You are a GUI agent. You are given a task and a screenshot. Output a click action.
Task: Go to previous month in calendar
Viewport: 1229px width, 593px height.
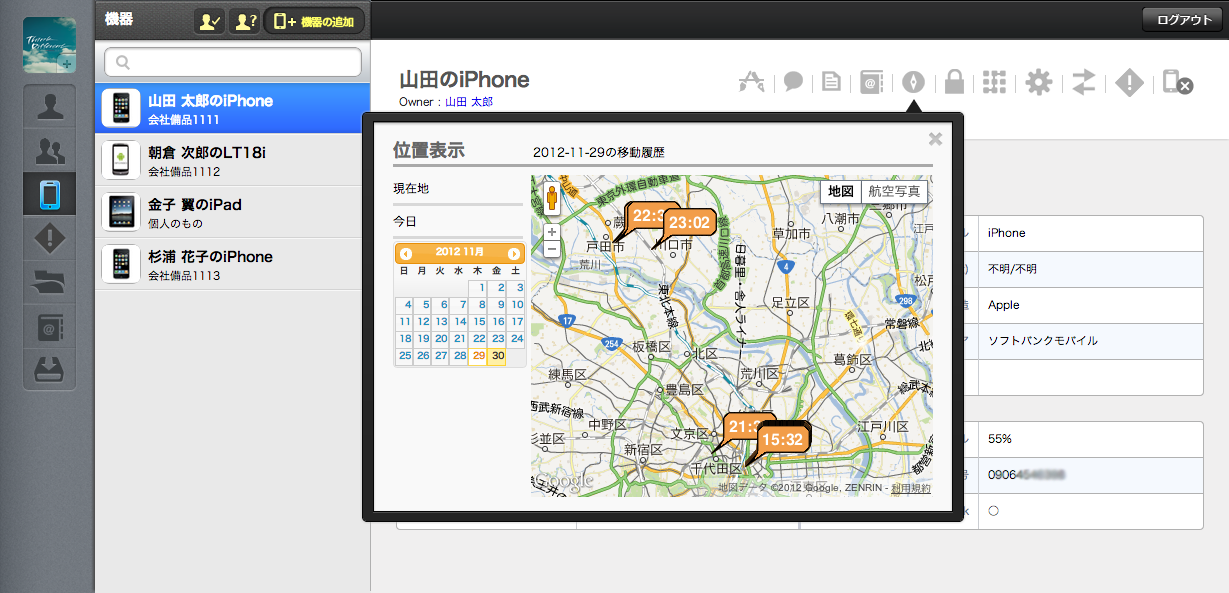pyautogui.click(x=406, y=254)
